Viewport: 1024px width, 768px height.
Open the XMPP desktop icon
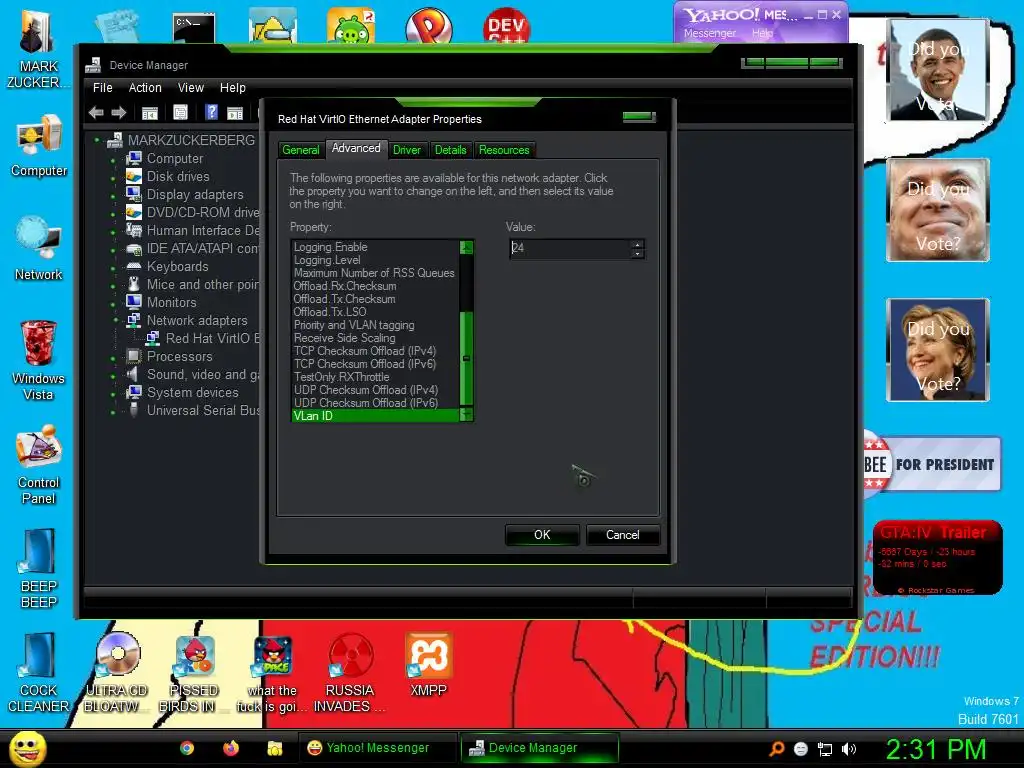pos(428,665)
